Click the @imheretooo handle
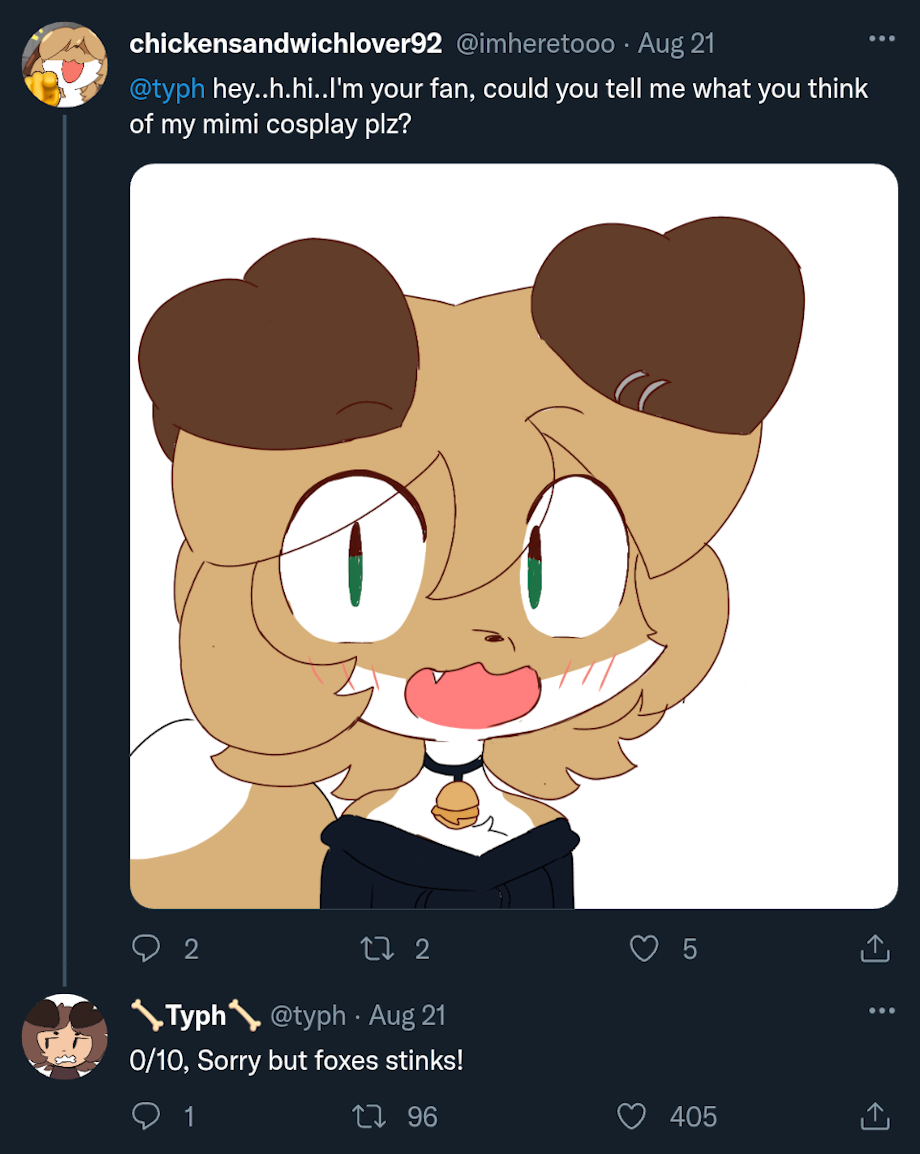This screenshot has width=920, height=1154. coord(535,44)
